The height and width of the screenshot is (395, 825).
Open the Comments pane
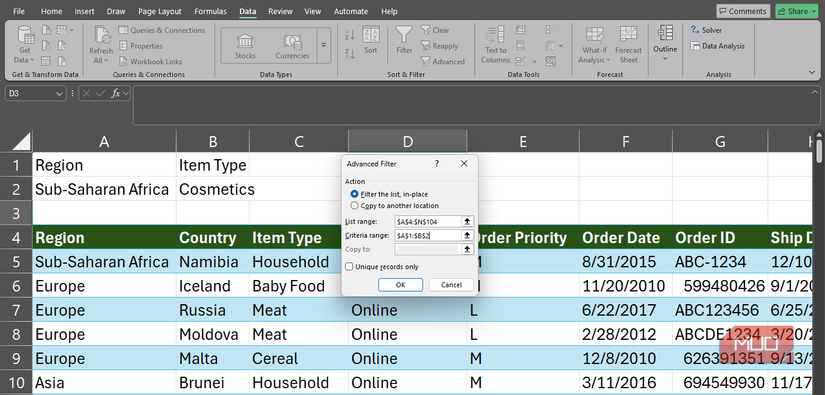(743, 11)
